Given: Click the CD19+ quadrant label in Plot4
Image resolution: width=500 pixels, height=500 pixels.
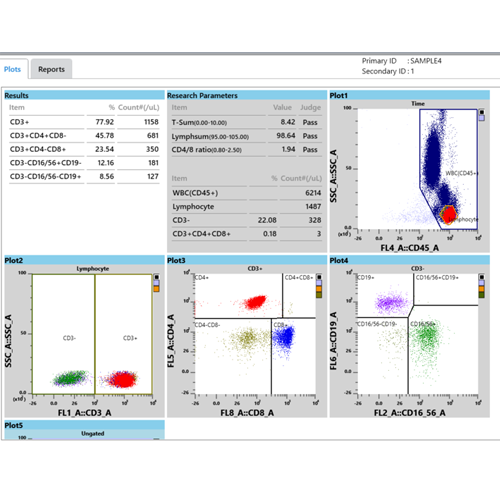Looking at the screenshot, I should (x=366, y=277).
